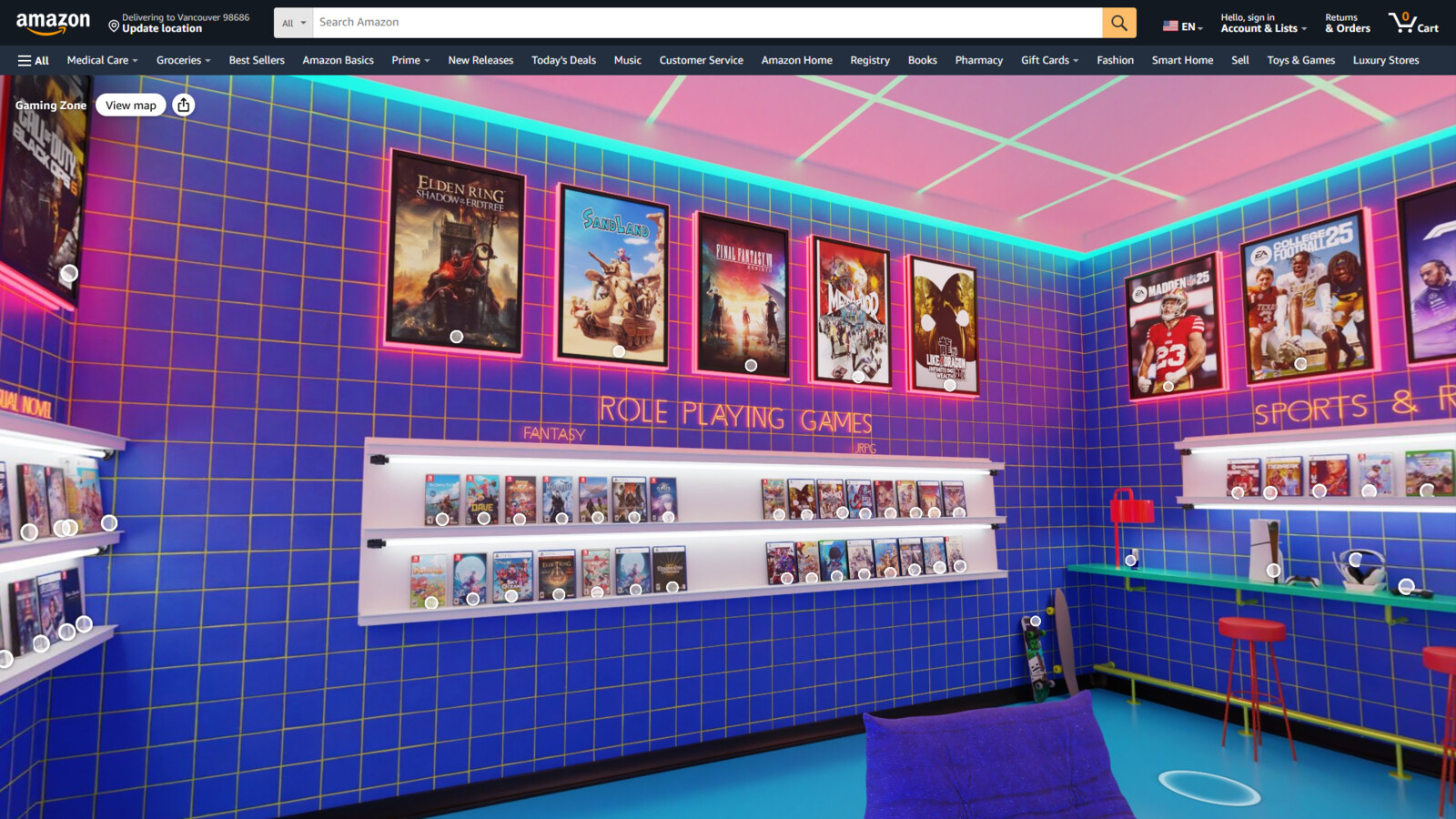Open the Fashion link
The height and width of the screenshot is (819, 1456).
coord(1115,60)
